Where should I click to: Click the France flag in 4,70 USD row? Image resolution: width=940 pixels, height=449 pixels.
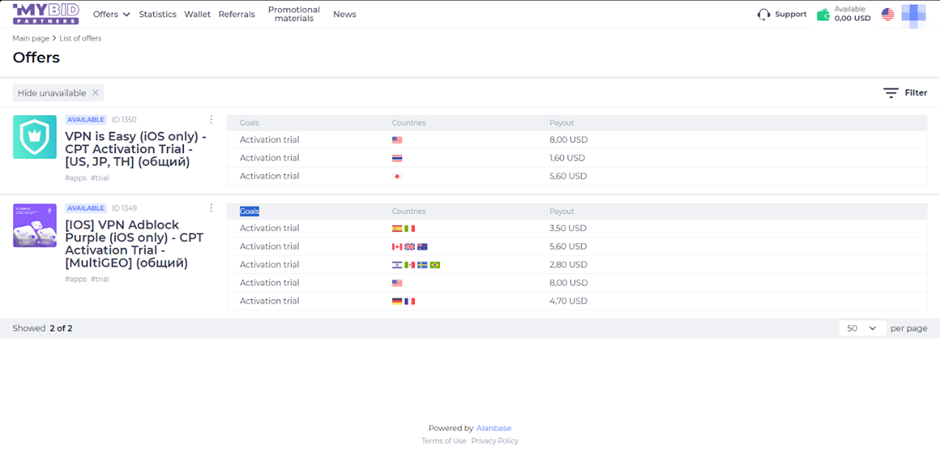pyautogui.click(x=409, y=301)
